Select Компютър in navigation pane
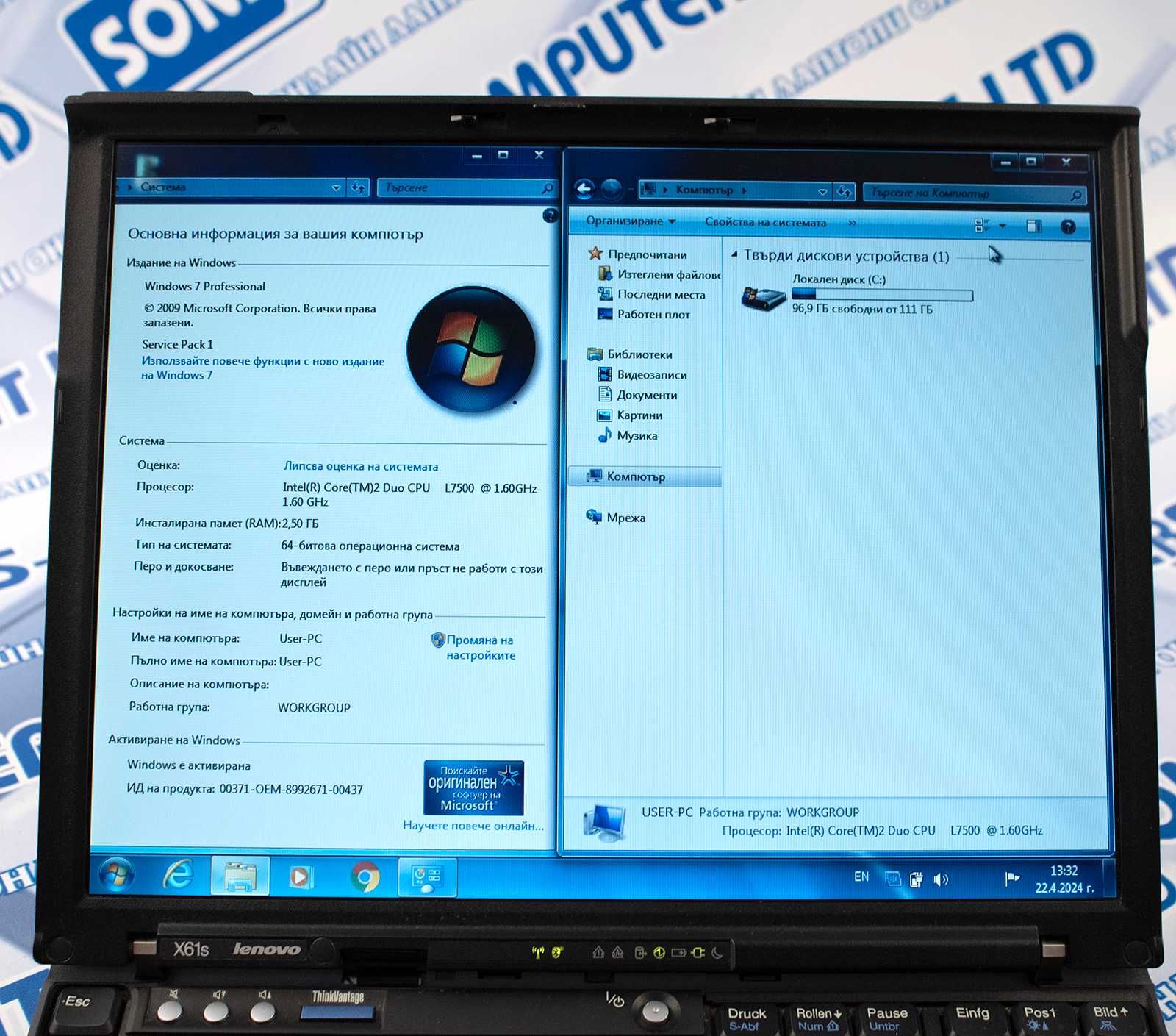1176x1036 pixels. tap(645, 476)
